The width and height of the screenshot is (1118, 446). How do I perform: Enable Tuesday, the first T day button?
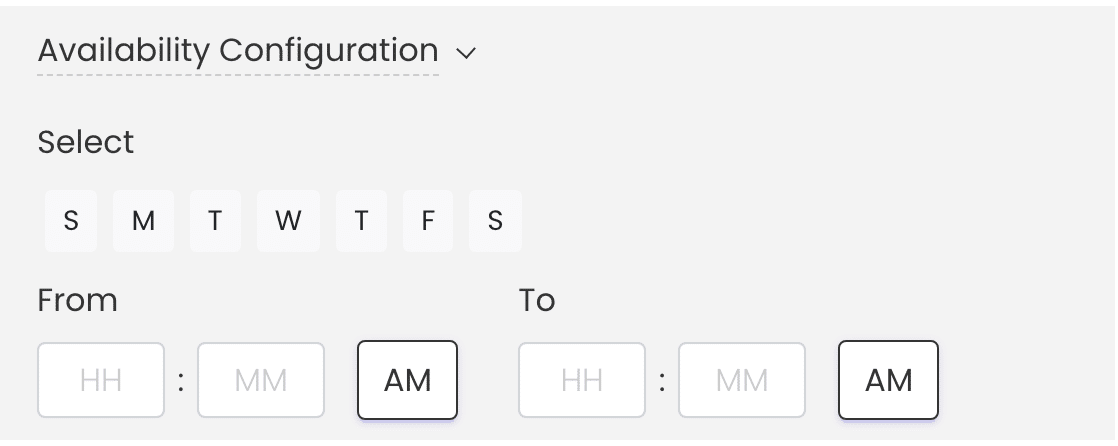pyautogui.click(x=215, y=221)
